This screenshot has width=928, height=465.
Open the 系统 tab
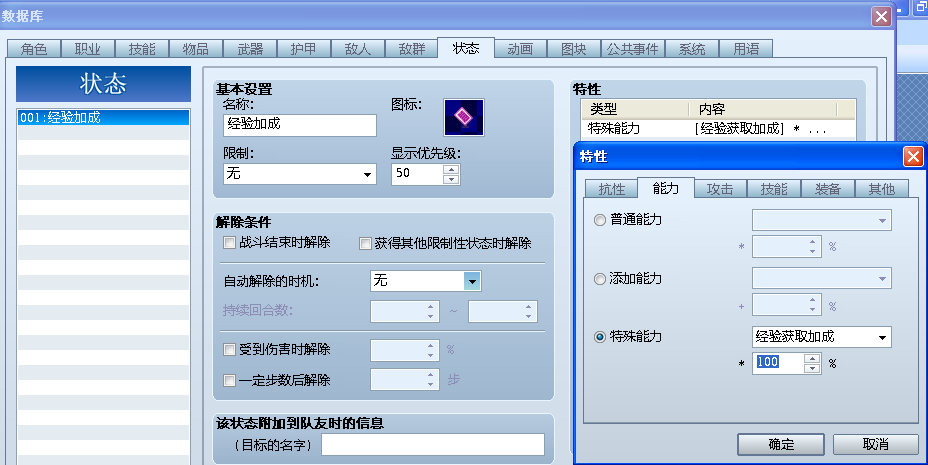pos(692,49)
